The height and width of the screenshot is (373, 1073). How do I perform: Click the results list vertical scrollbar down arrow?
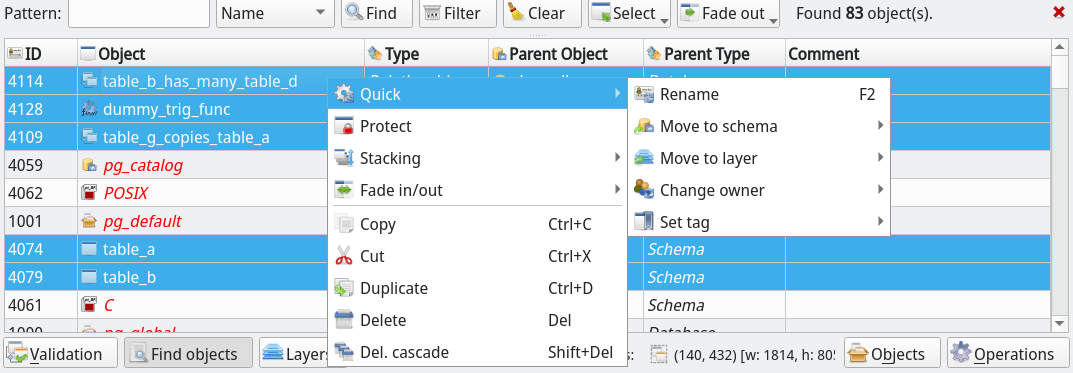tap(1059, 322)
